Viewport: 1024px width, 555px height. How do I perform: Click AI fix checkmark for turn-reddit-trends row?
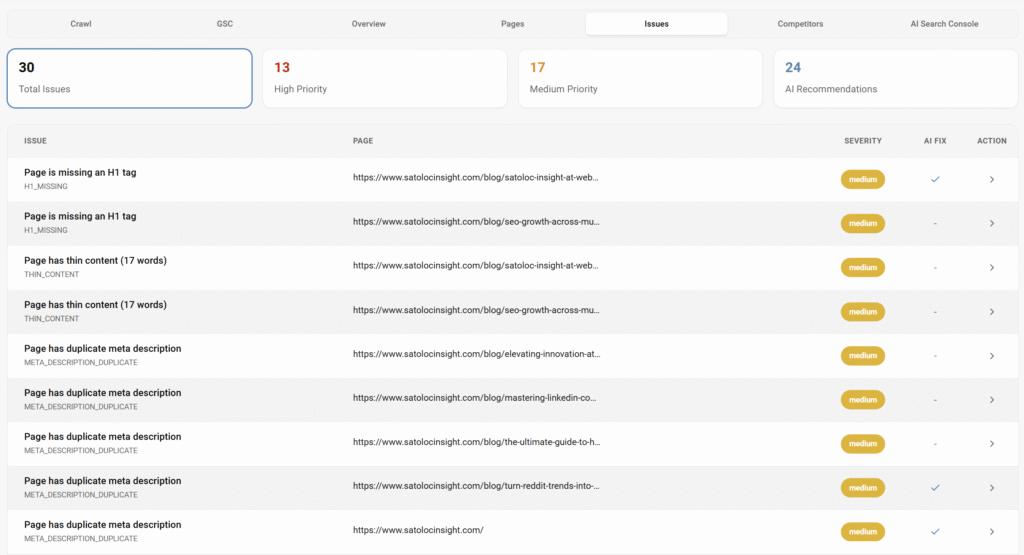coord(935,488)
